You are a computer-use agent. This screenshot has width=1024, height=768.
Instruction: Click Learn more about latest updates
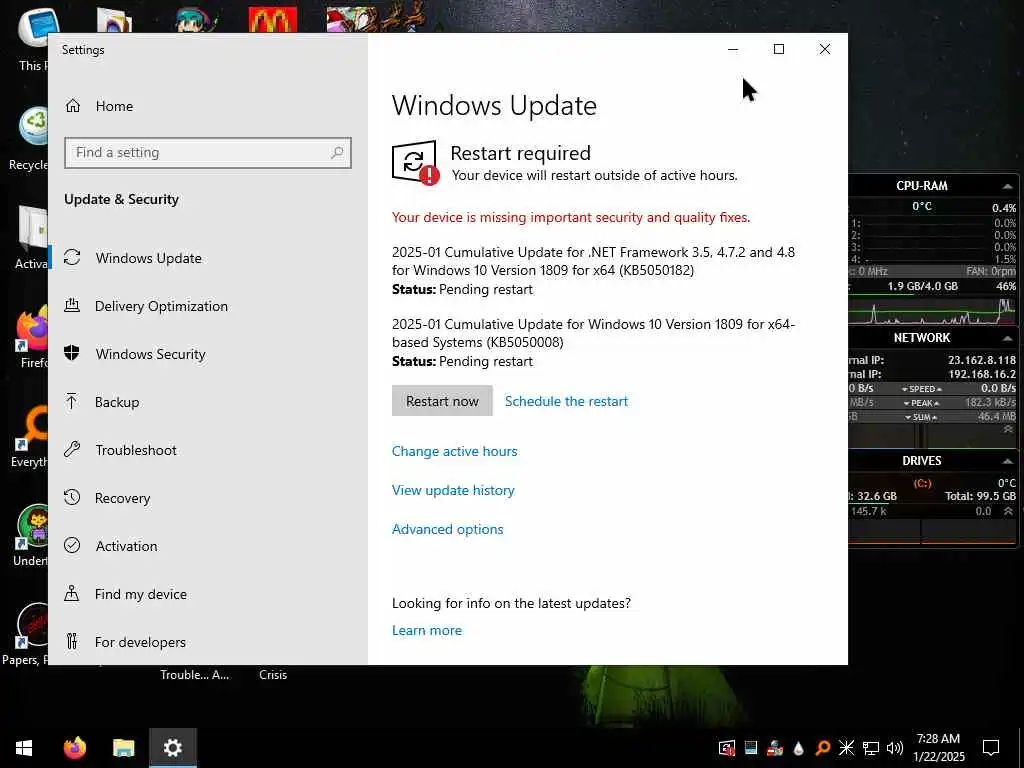[x=426, y=630]
